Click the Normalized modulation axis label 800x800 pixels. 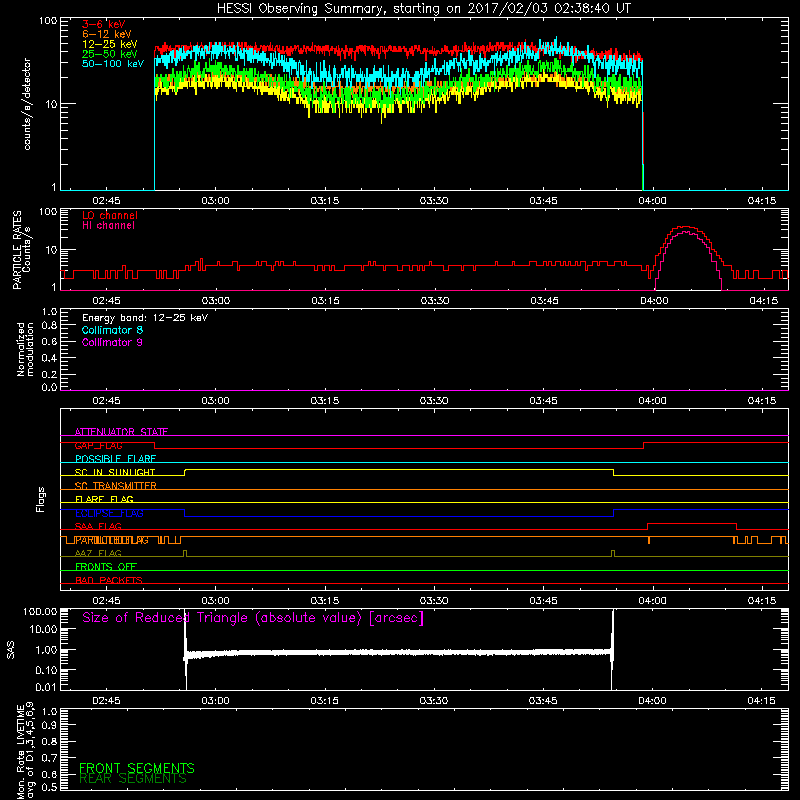[x=25, y=349]
